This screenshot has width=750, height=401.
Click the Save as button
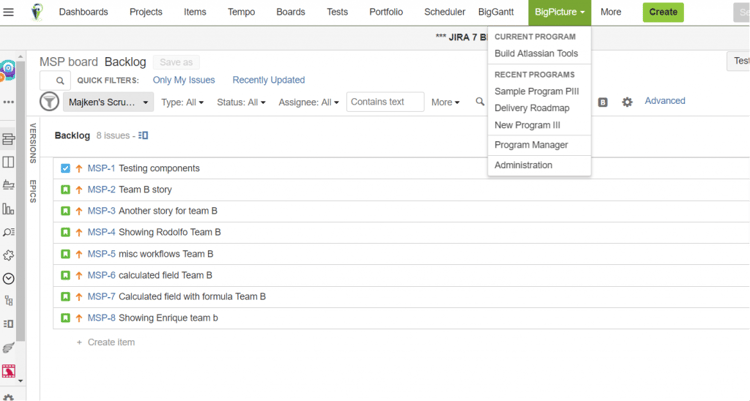176,62
